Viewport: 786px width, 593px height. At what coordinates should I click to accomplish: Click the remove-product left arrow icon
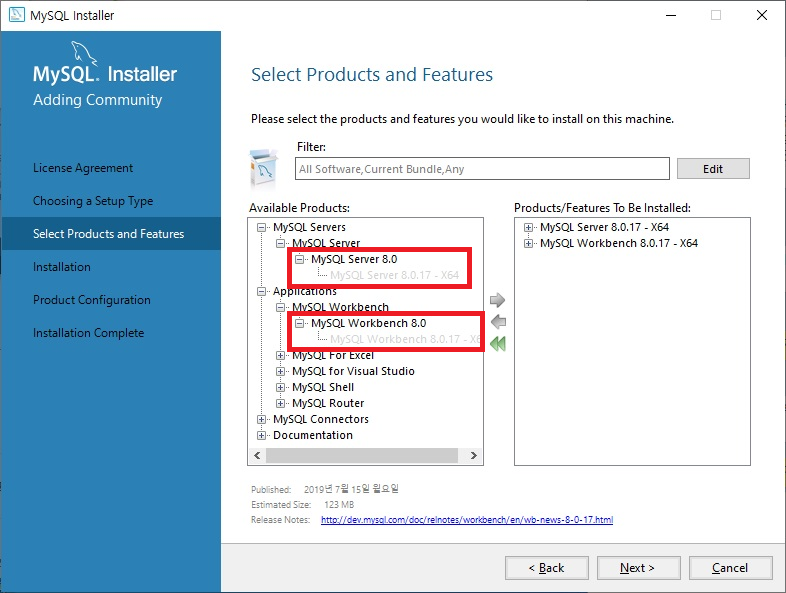[x=498, y=322]
